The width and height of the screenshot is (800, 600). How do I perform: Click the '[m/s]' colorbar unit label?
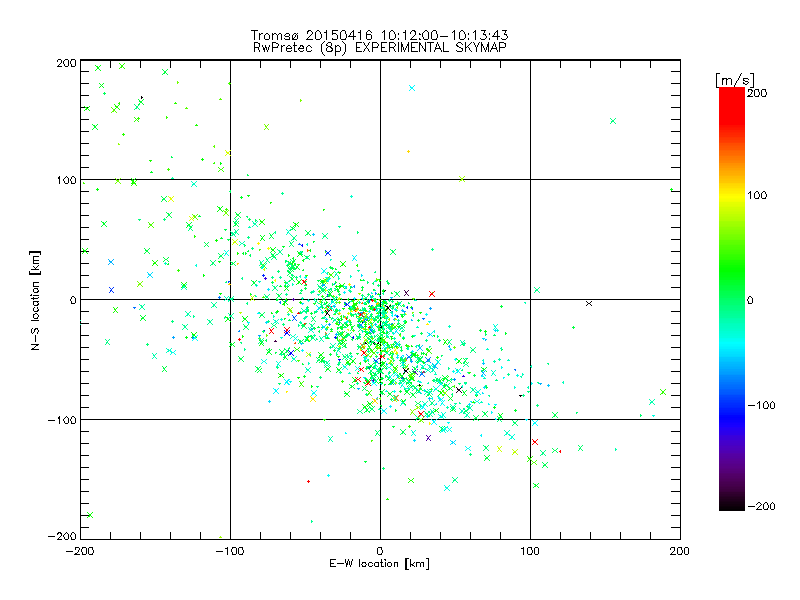pos(735,80)
